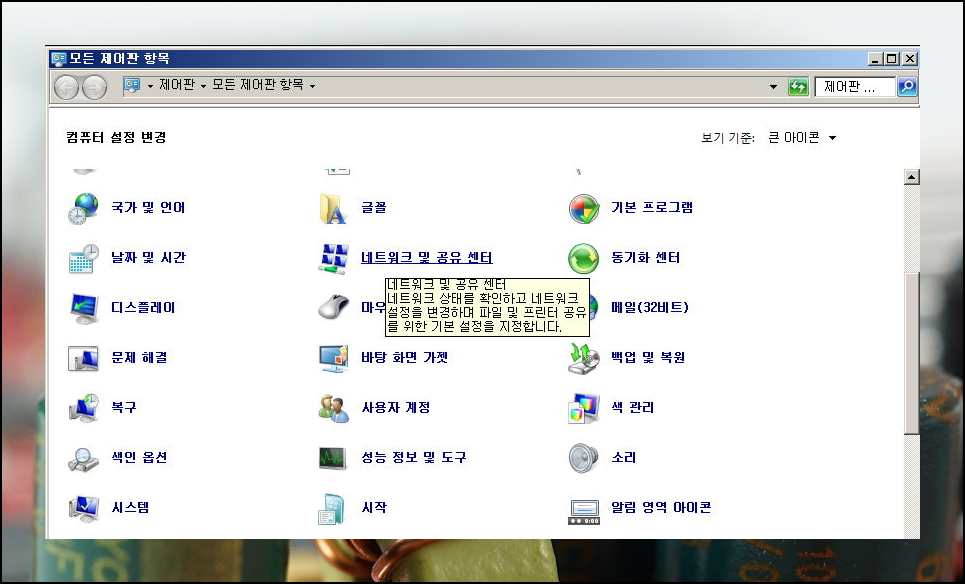The image size is (965, 584).
Task: Open the 사용자 계정 link
Action: click(x=396, y=407)
